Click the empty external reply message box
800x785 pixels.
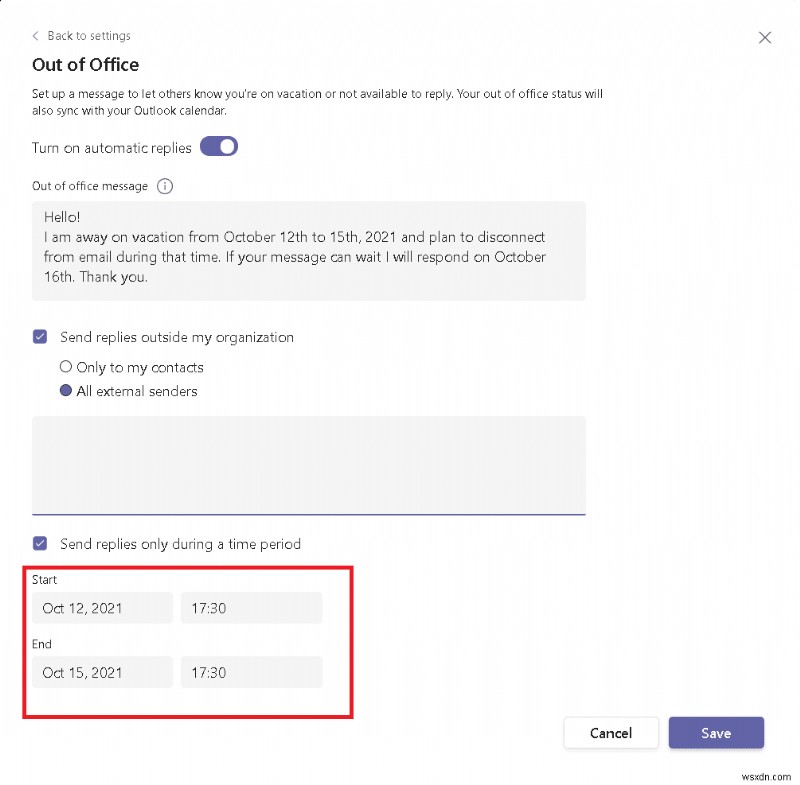(x=308, y=465)
